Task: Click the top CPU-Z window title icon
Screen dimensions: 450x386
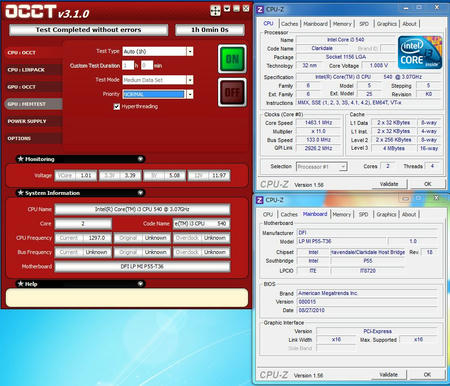Action: [x=260, y=10]
